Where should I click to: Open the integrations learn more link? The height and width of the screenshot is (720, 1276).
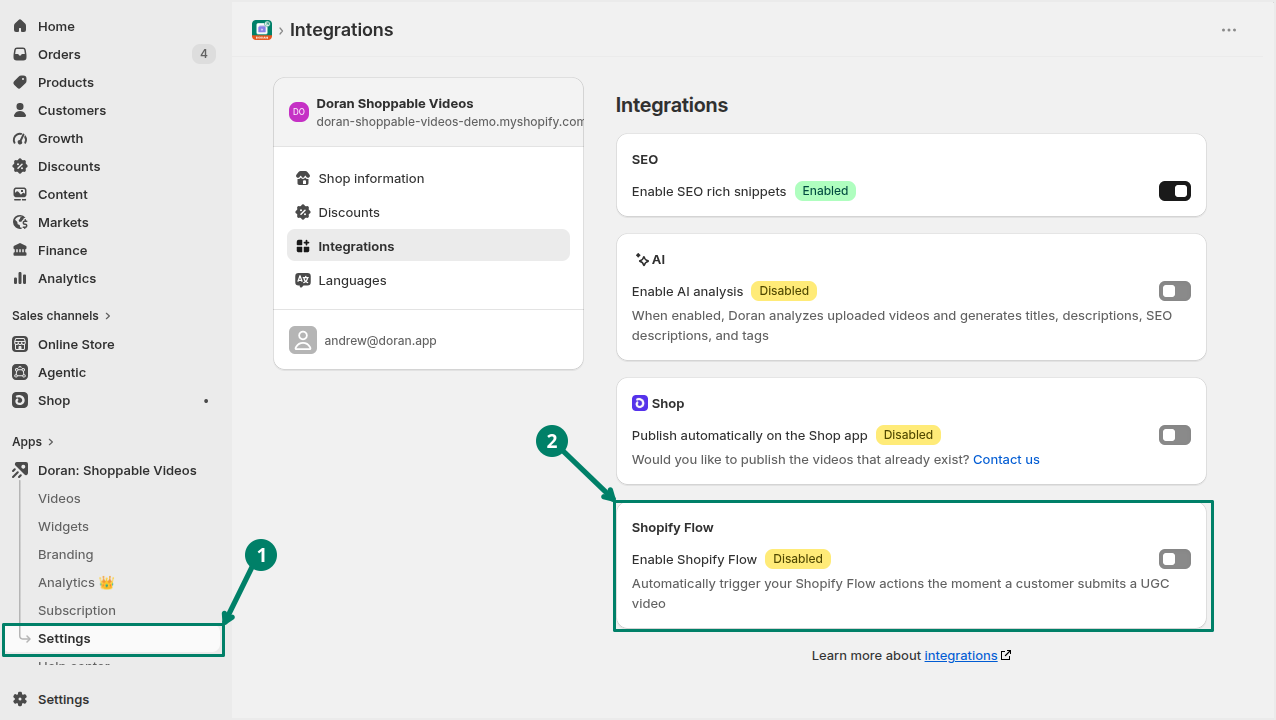tap(961, 656)
